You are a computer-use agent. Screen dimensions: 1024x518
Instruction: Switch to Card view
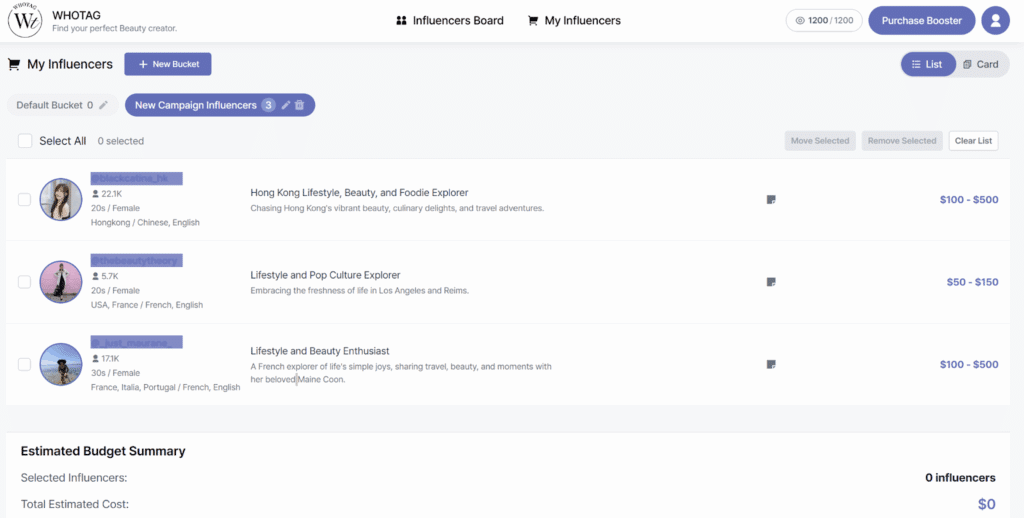(980, 64)
